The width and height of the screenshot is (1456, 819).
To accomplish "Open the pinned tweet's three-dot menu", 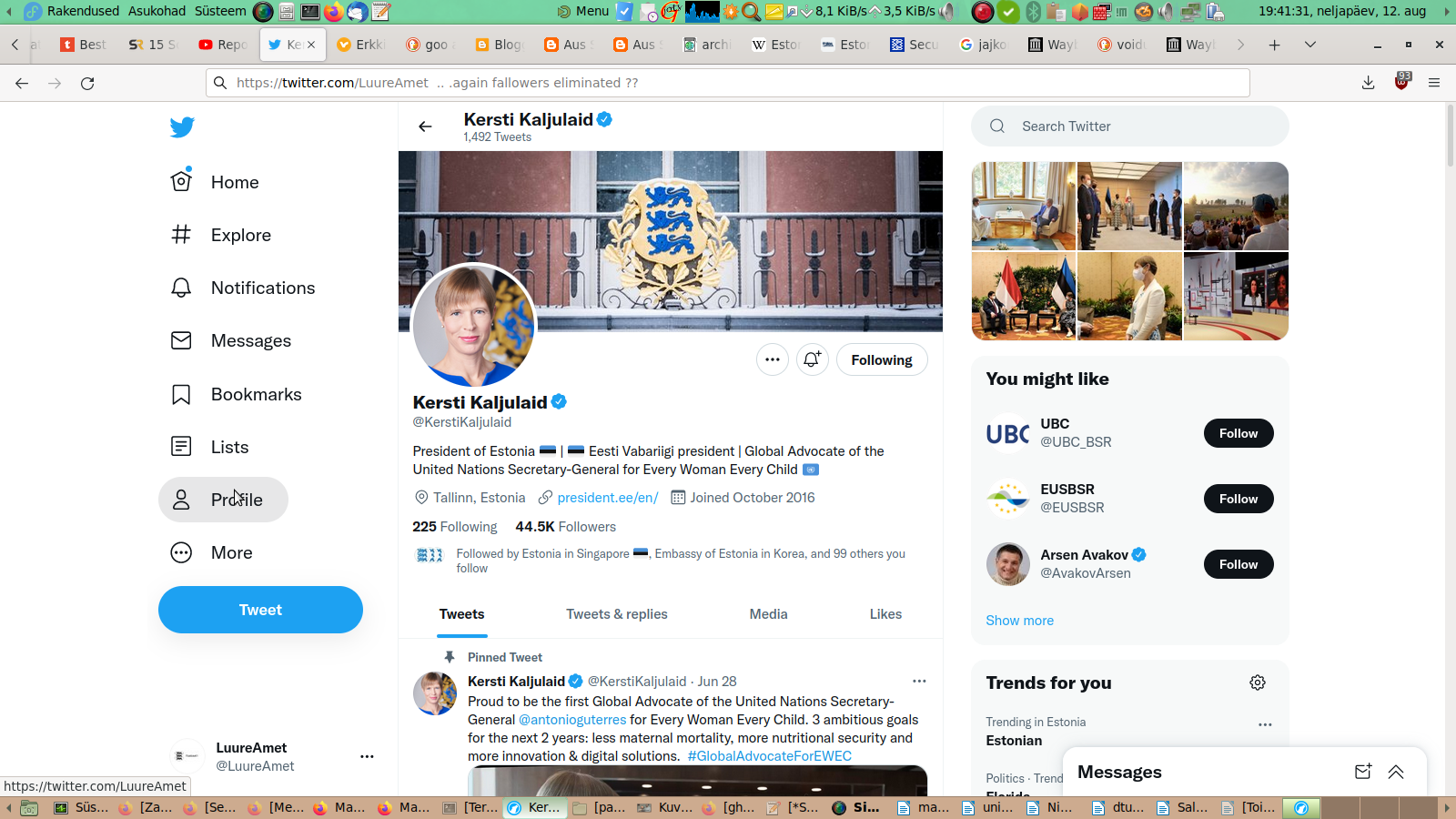I will [919, 681].
